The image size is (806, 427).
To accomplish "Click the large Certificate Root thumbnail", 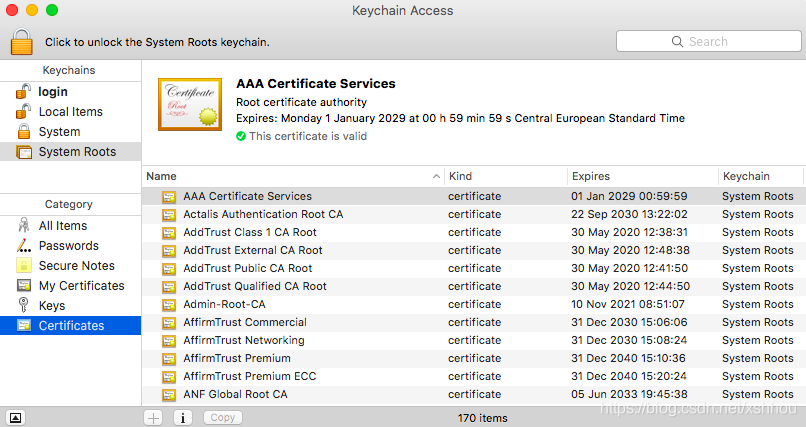I will pos(190,104).
